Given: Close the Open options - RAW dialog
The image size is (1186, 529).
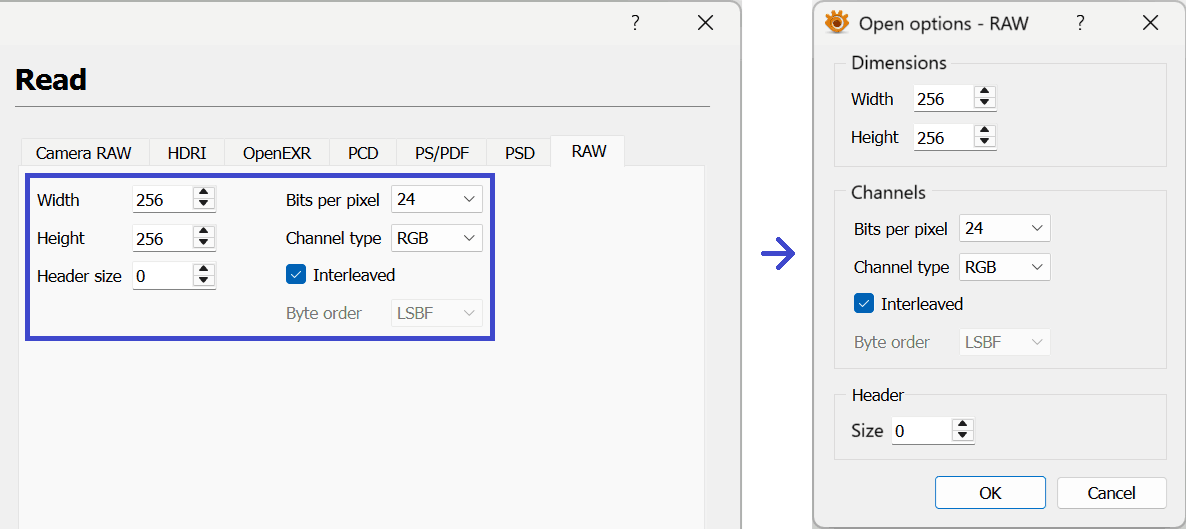Looking at the screenshot, I should (1150, 23).
